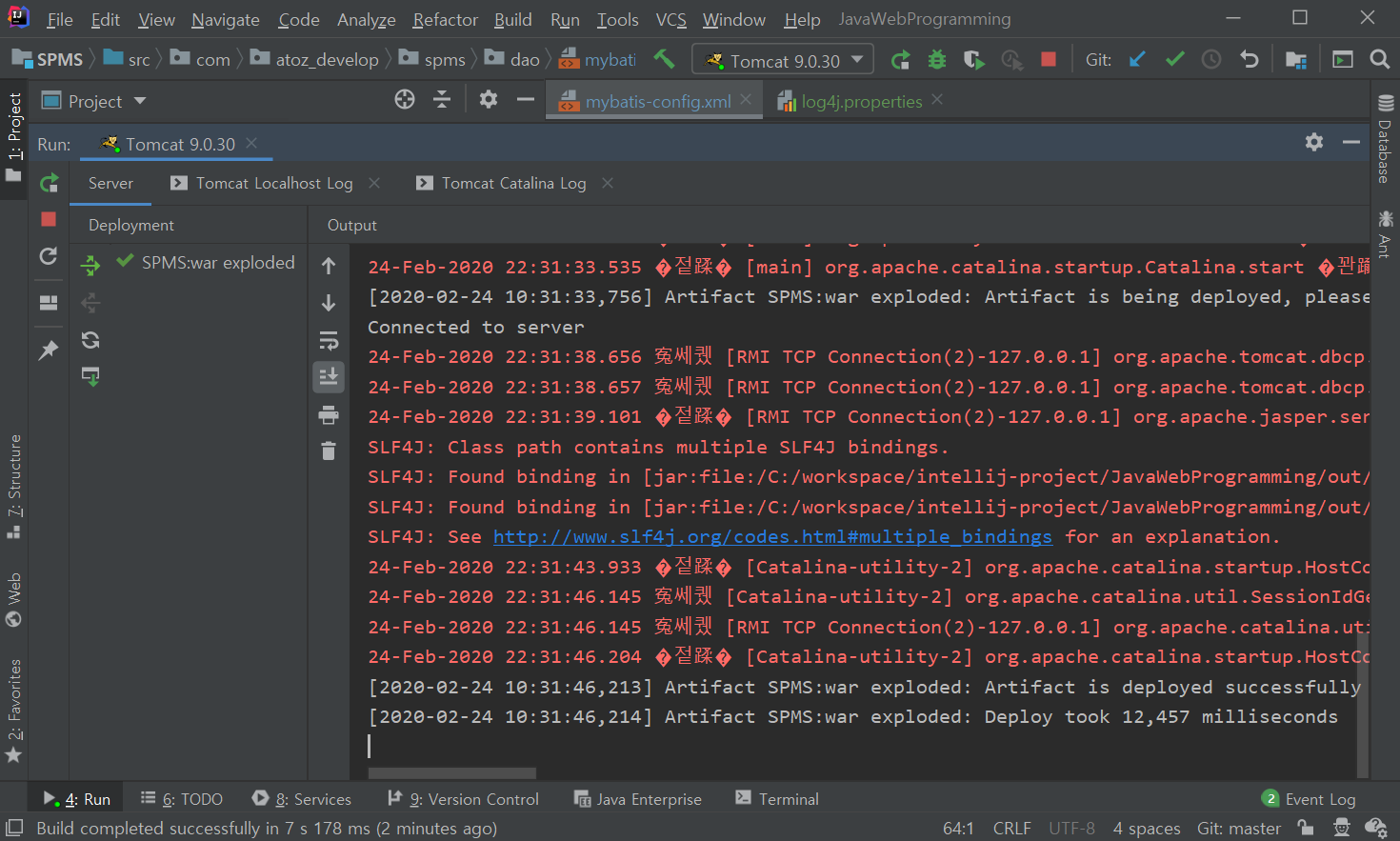Close the Tomcat 9.0.30 run tab
This screenshot has height=841, width=1400.
pyautogui.click(x=251, y=143)
